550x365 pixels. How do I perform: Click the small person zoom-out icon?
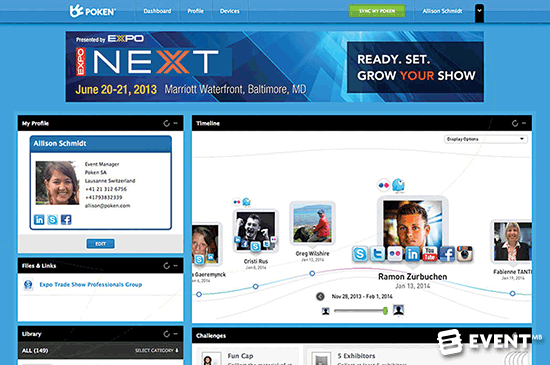tap(326, 311)
